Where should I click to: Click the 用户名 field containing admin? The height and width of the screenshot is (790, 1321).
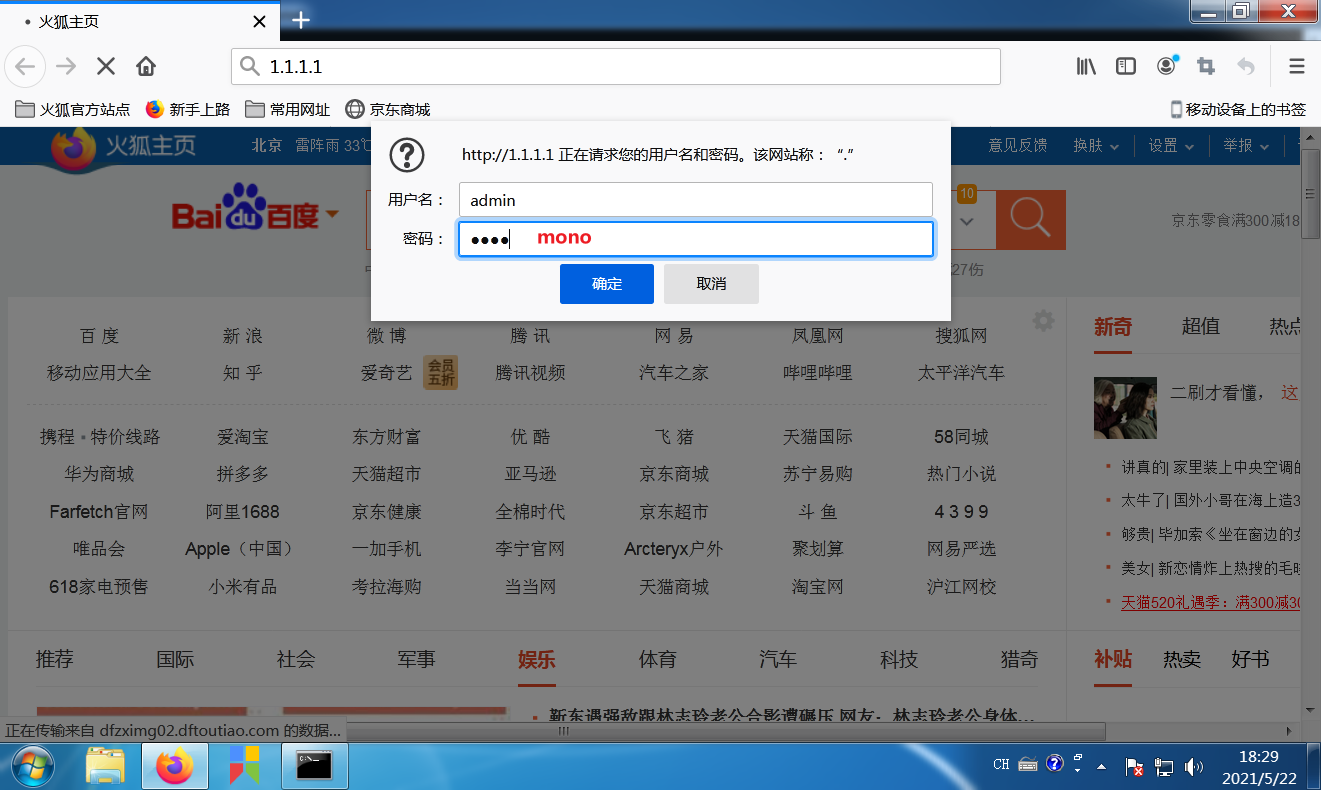click(x=696, y=200)
